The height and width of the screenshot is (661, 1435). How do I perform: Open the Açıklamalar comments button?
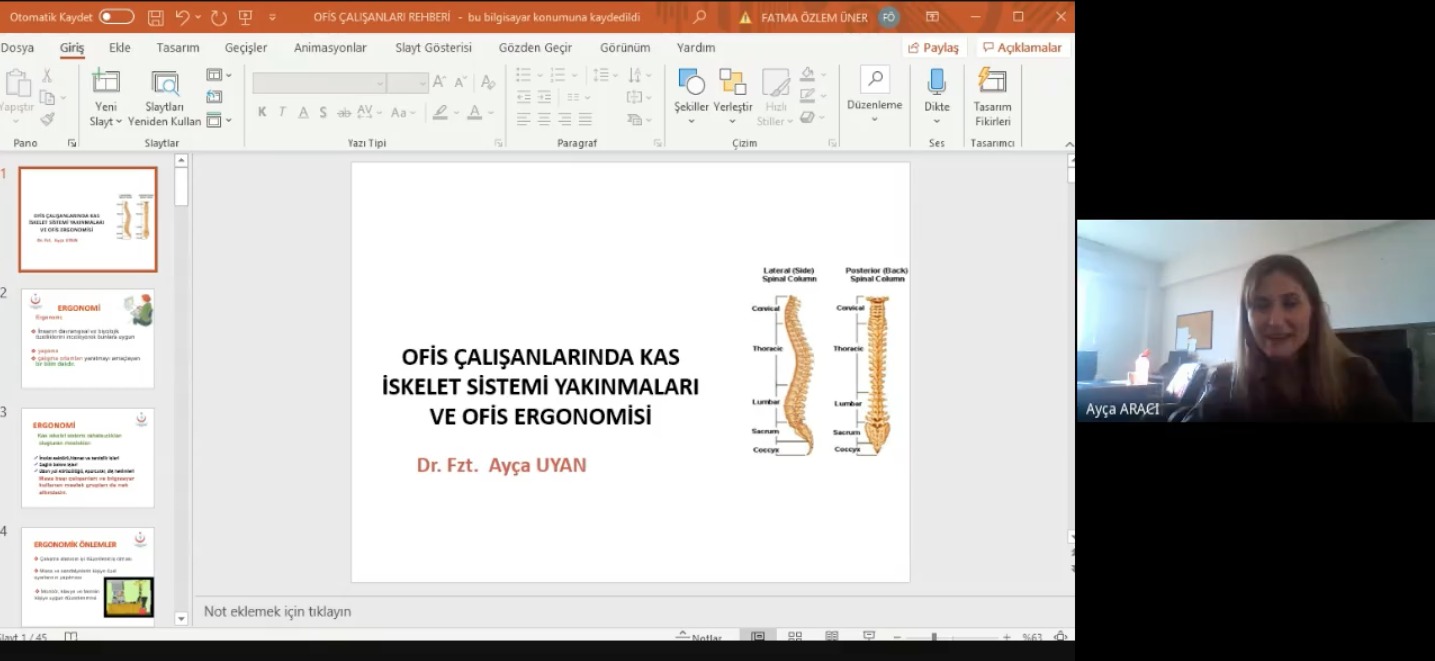coord(1021,47)
